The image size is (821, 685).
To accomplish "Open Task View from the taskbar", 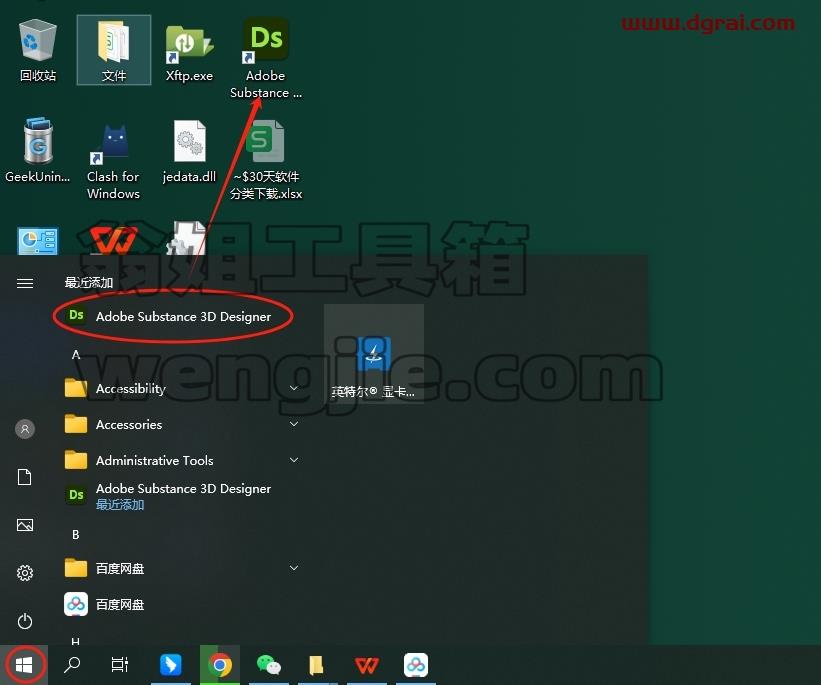I will click(x=120, y=665).
